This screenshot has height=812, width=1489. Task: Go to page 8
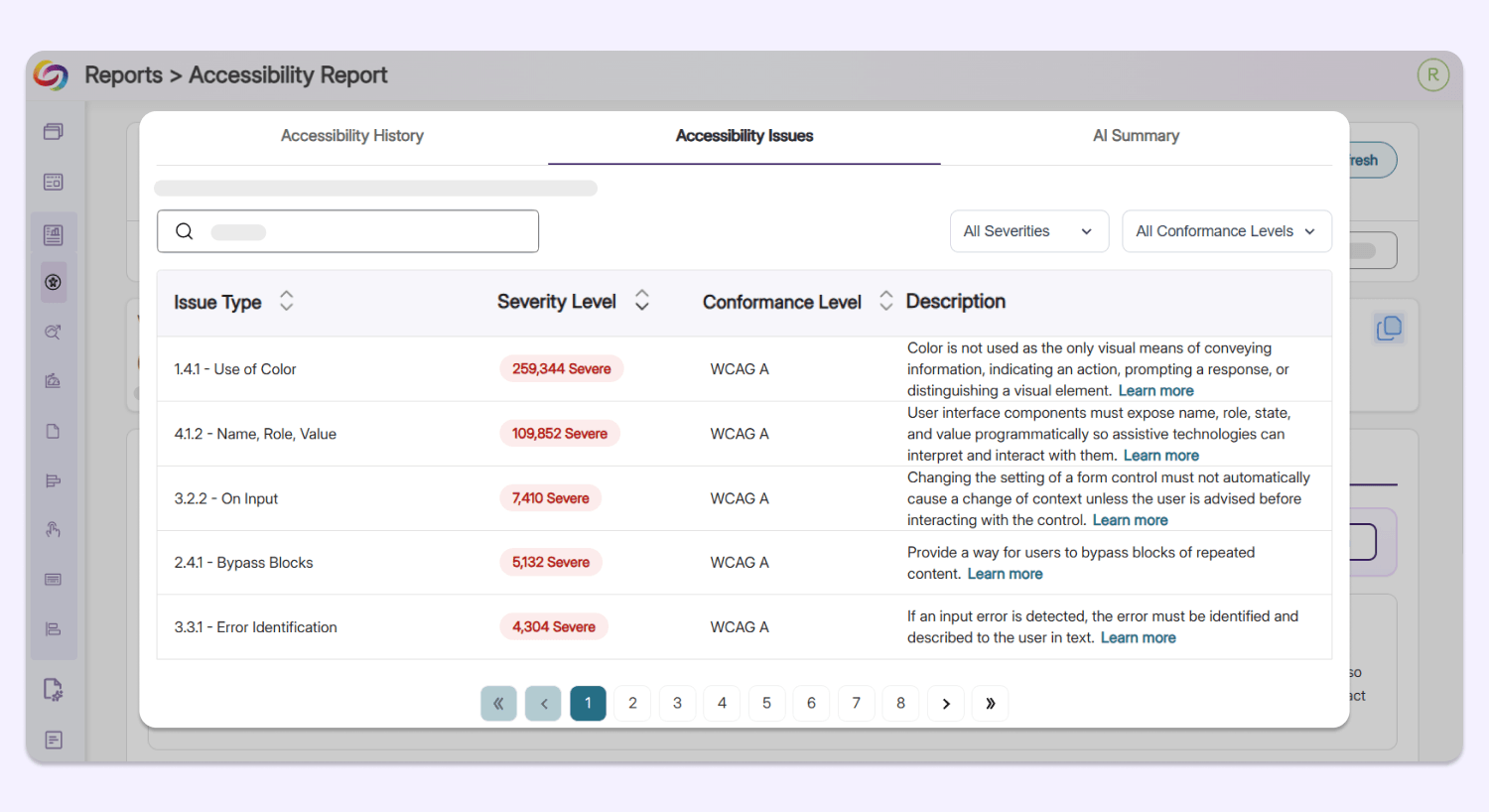point(900,703)
